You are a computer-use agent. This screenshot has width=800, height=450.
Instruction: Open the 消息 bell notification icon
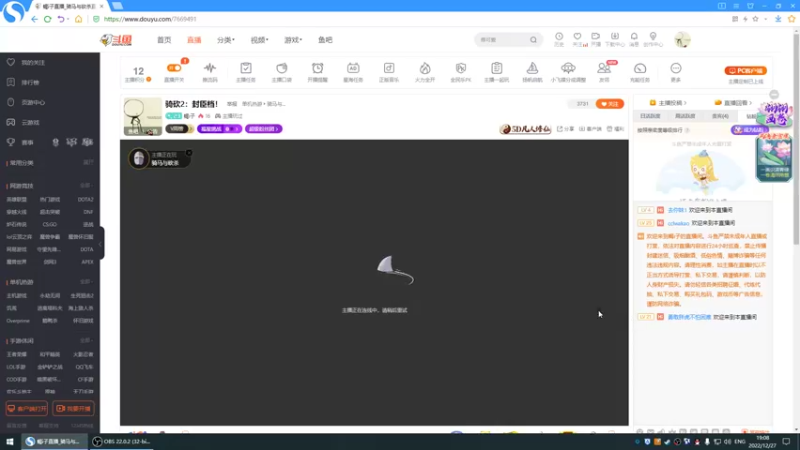point(634,37)
